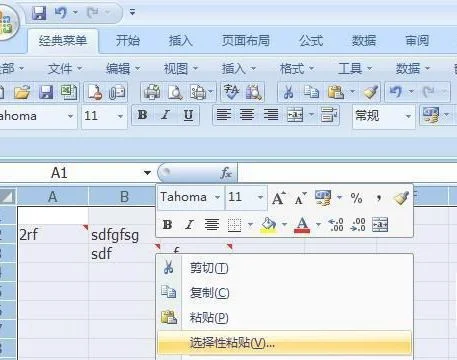Open the 审阅 ribbon tab

point(417,41)
